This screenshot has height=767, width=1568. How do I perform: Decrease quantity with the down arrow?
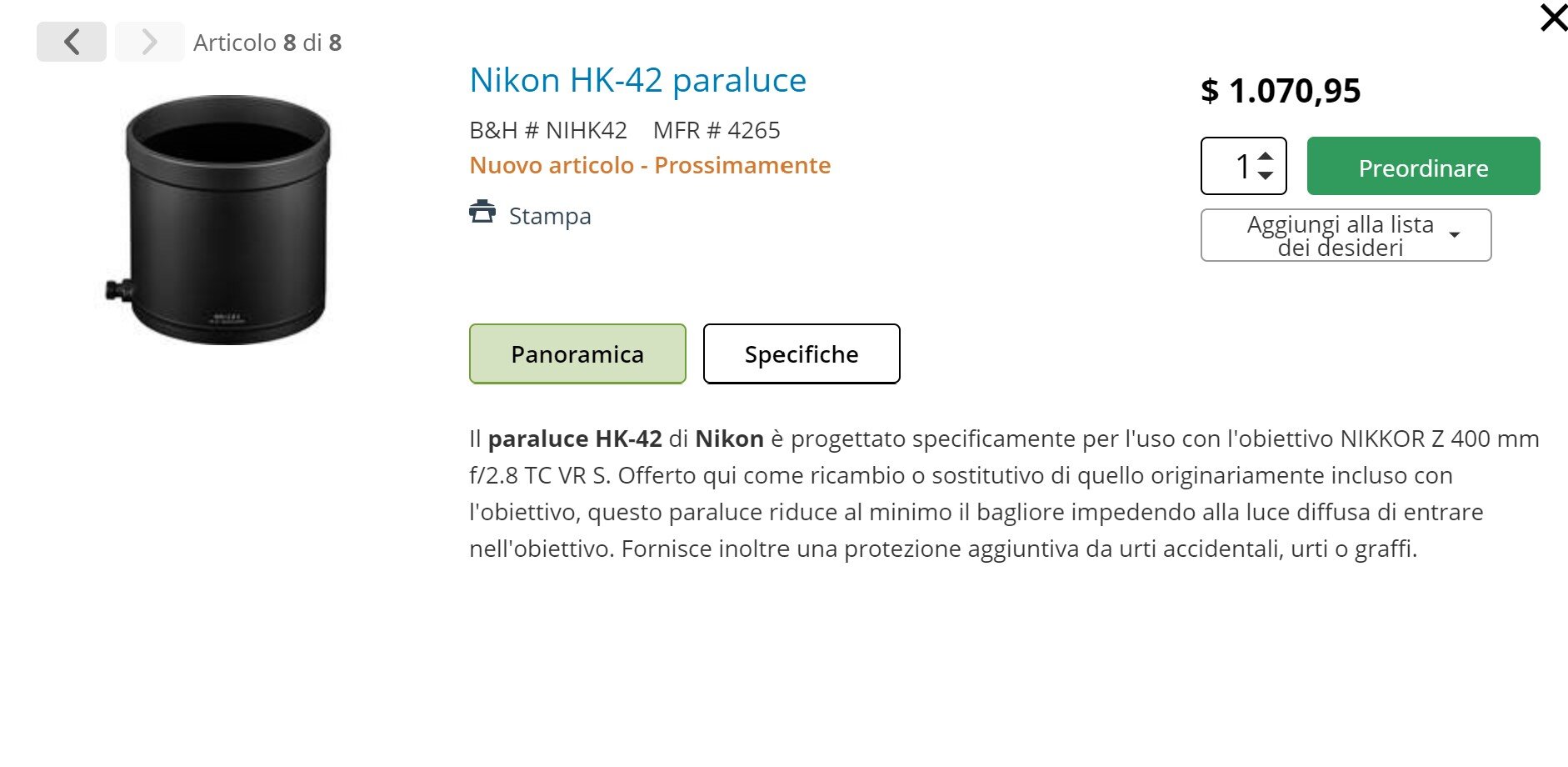tap(1266, 175)
